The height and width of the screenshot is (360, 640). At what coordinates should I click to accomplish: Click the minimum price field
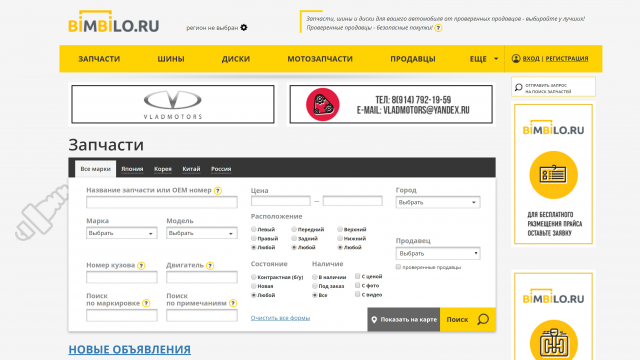(x=281, y=201)
